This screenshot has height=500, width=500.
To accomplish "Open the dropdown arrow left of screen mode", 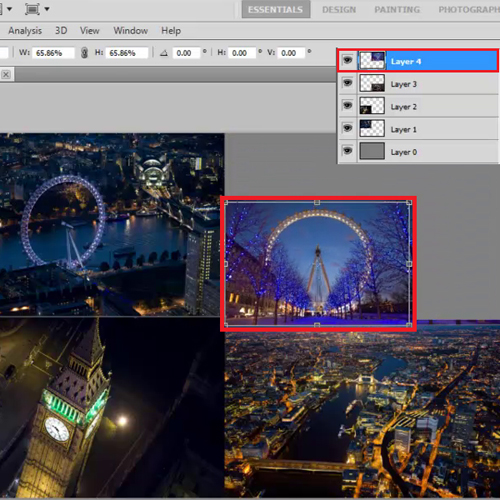I will click(9, 9).
